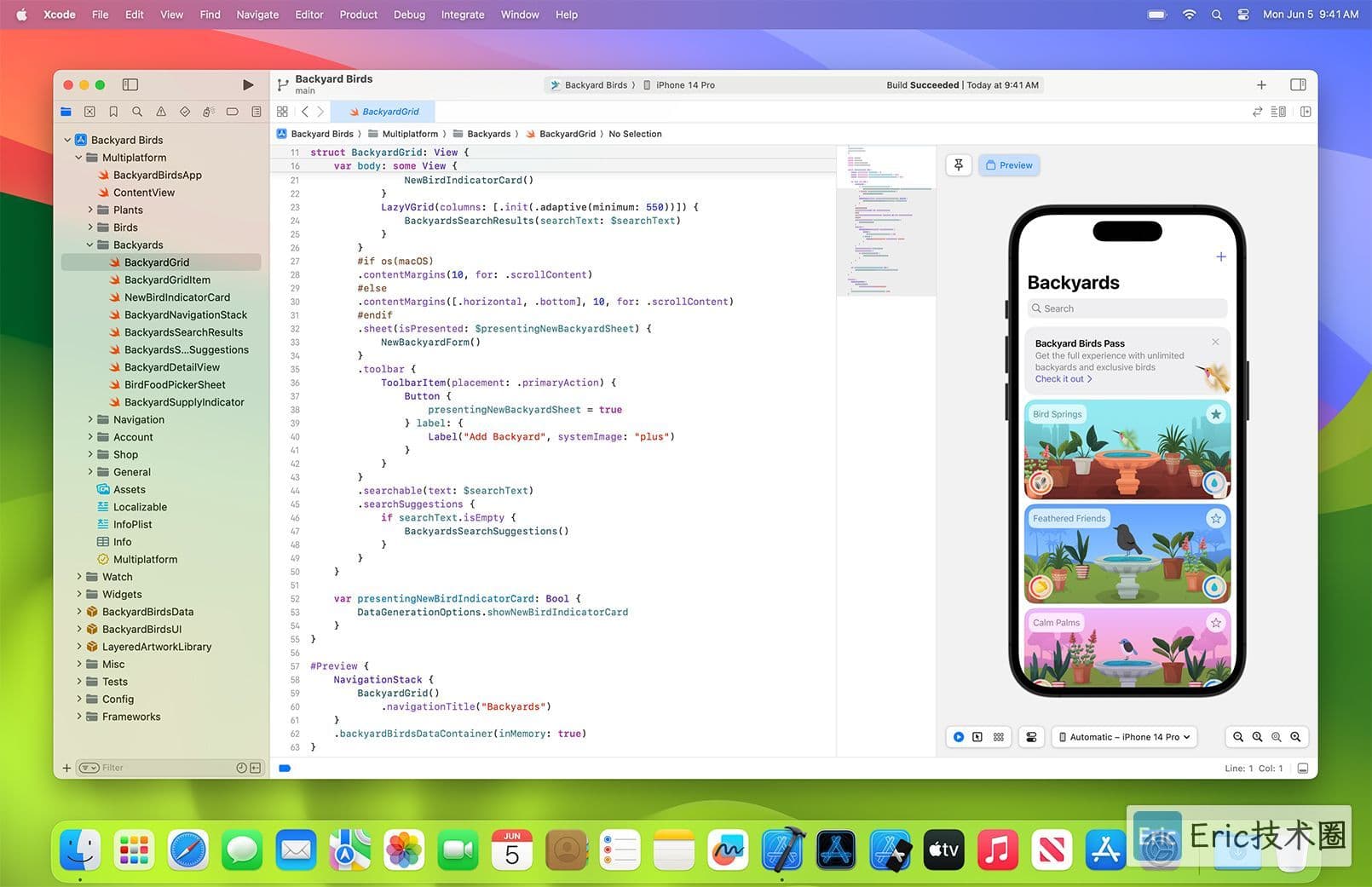Open the Automatic – iPhone 14 Pro device dropdown
The width and height of the screenshot is (1372, 887).
pos(1124,737)
